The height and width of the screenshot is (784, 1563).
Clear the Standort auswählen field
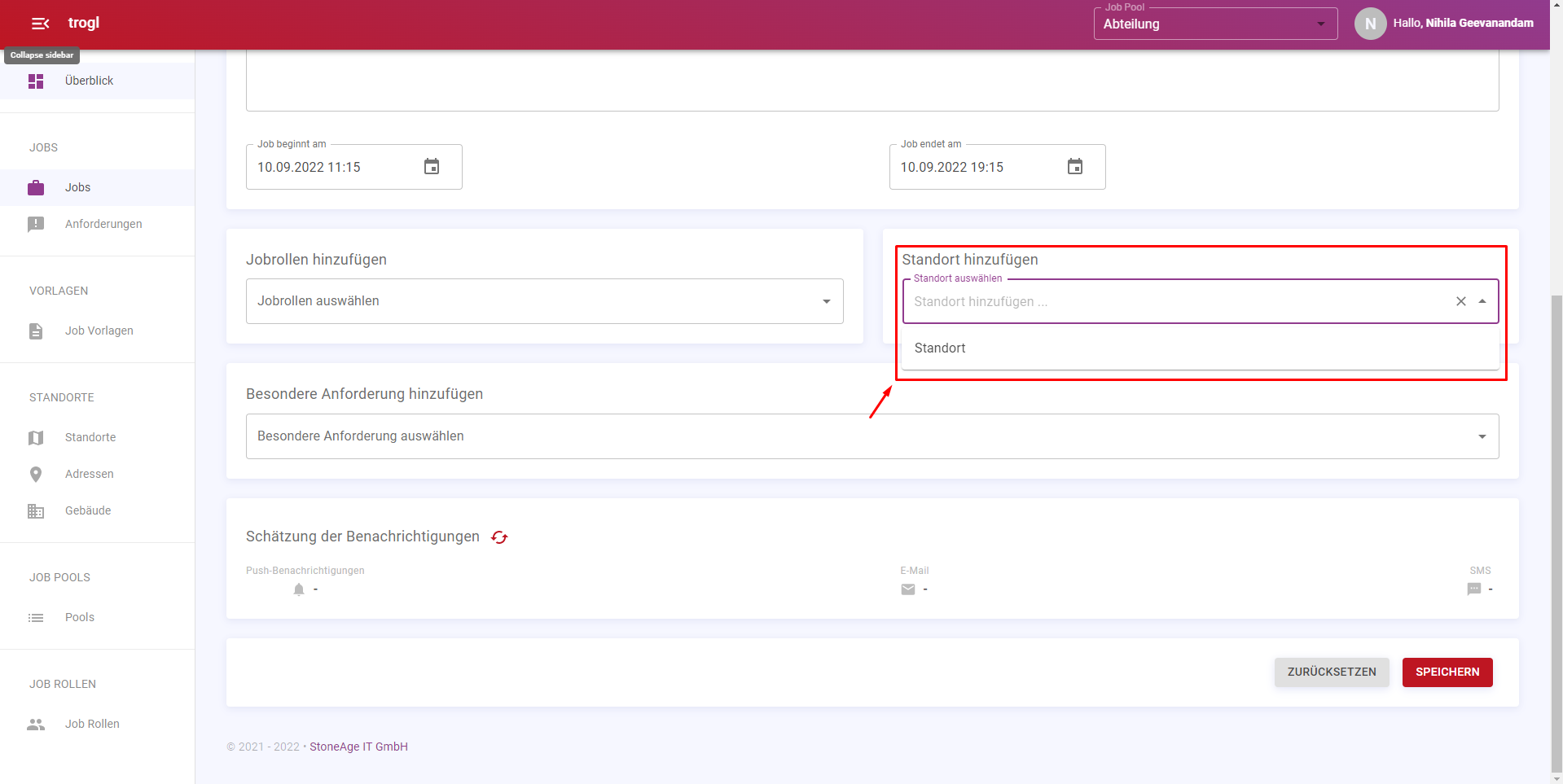tap(1460, 301)
